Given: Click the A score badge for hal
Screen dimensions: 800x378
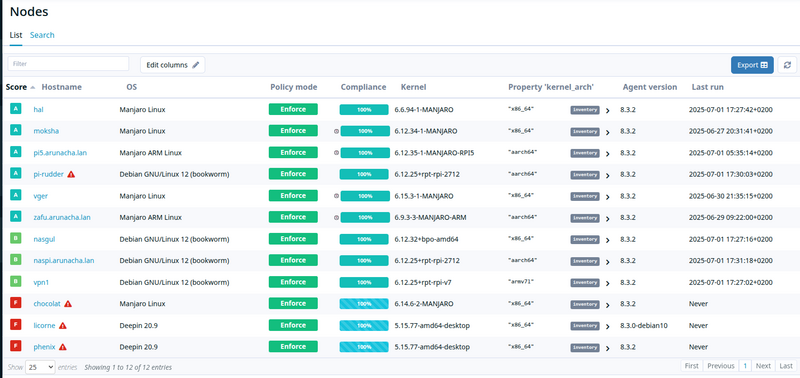Looking at the screenshot, I should click(x=15, y=109).
